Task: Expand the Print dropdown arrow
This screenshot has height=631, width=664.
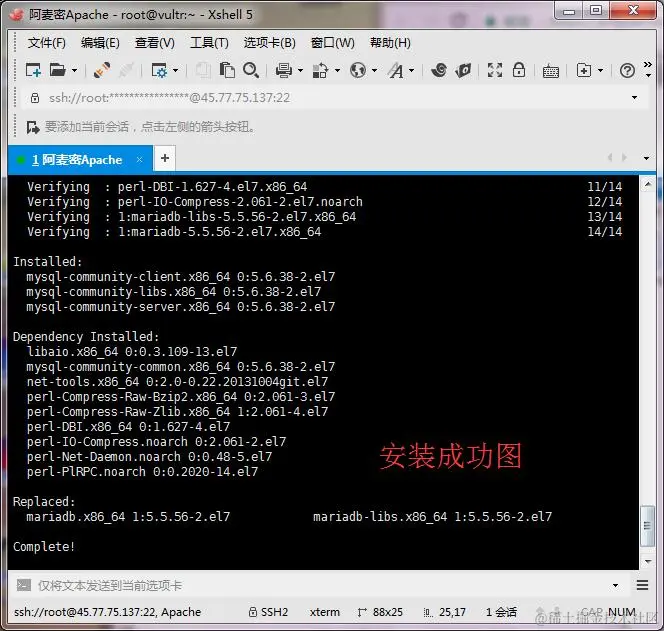Action: [300, 70]
